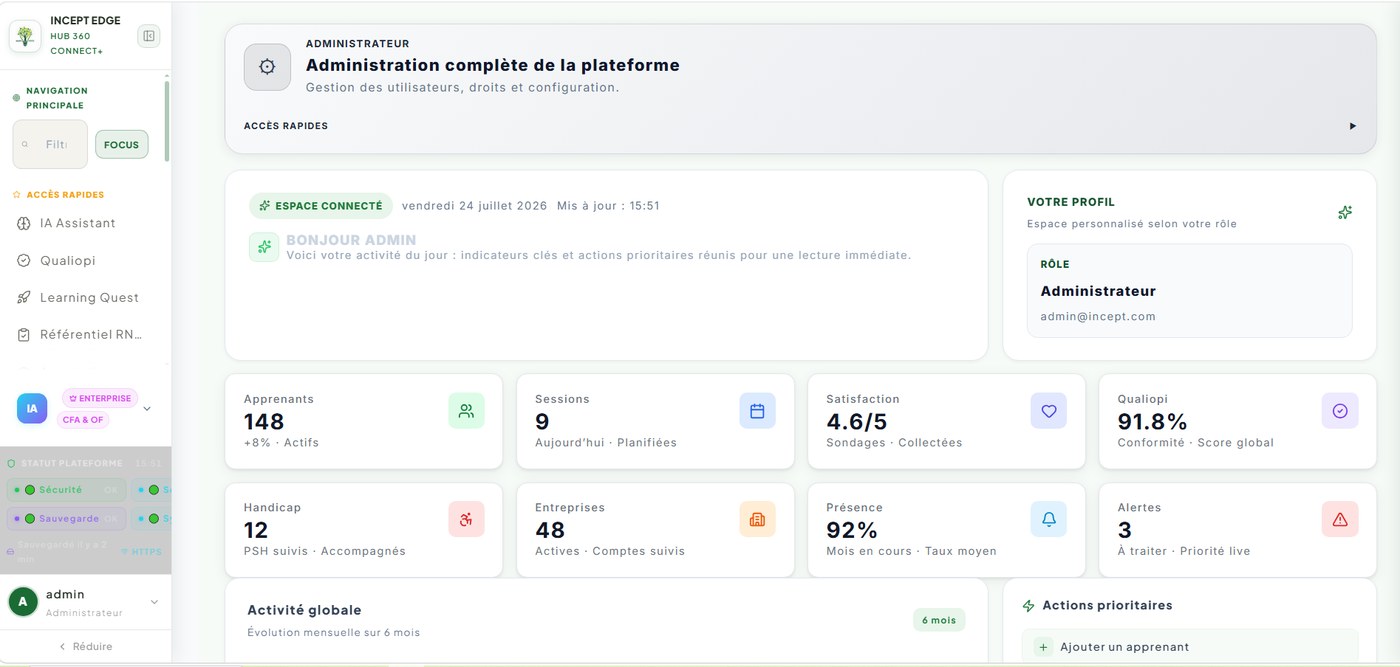
Task: Click the Sessions calendar icon
Action: coord(757,411)
